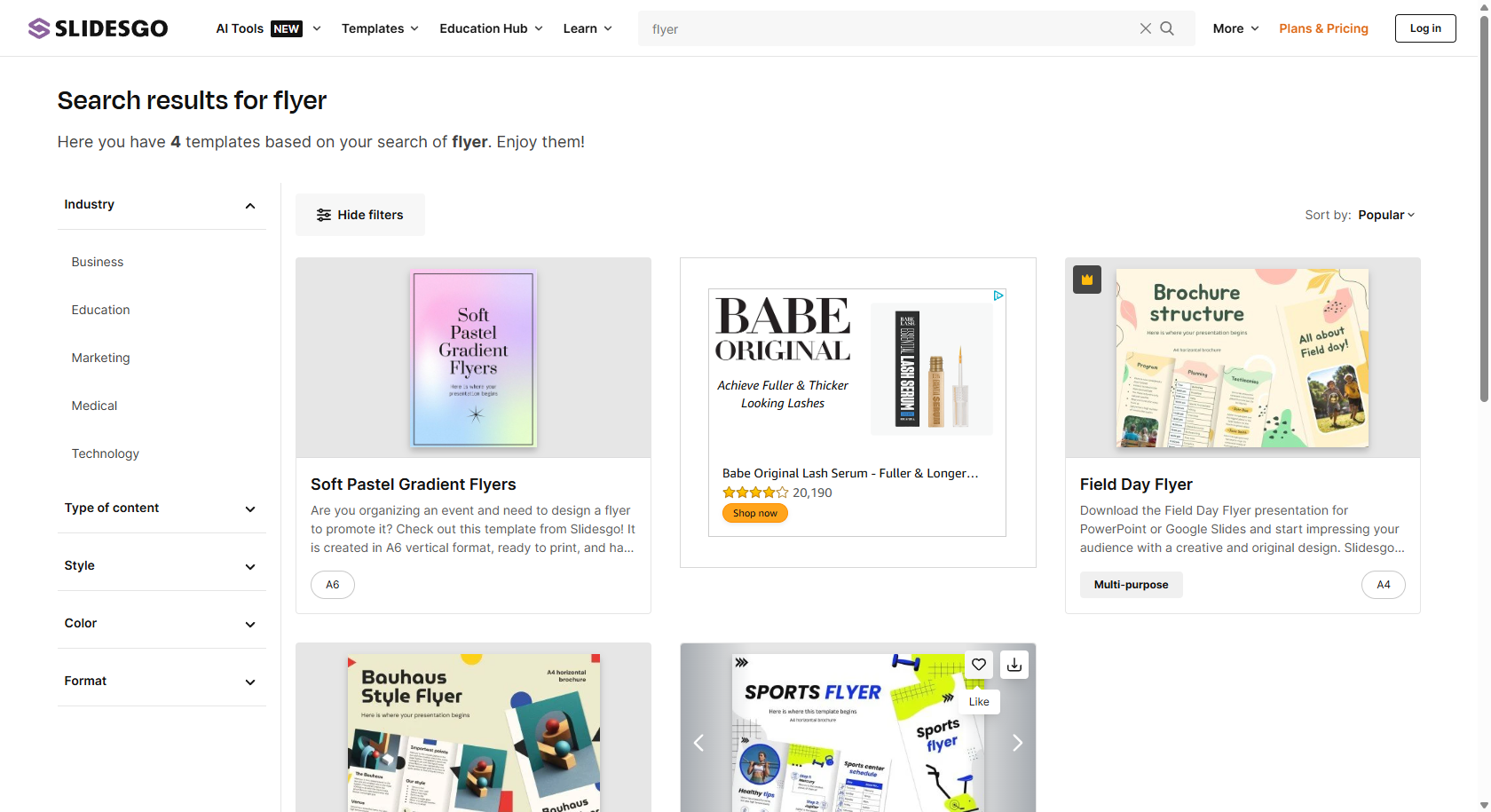
Task: Click the premium crown badge on Field Day Flyer
Action: [1087, 280]
